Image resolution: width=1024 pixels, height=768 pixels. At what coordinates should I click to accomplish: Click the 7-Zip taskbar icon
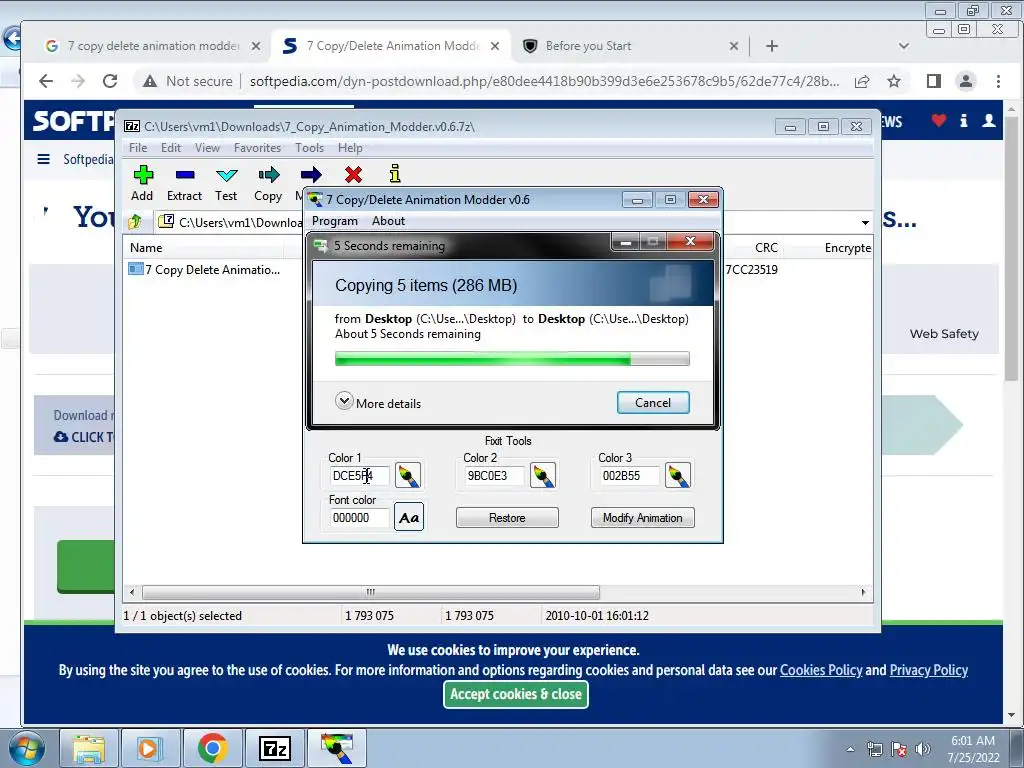click(274, 748)
